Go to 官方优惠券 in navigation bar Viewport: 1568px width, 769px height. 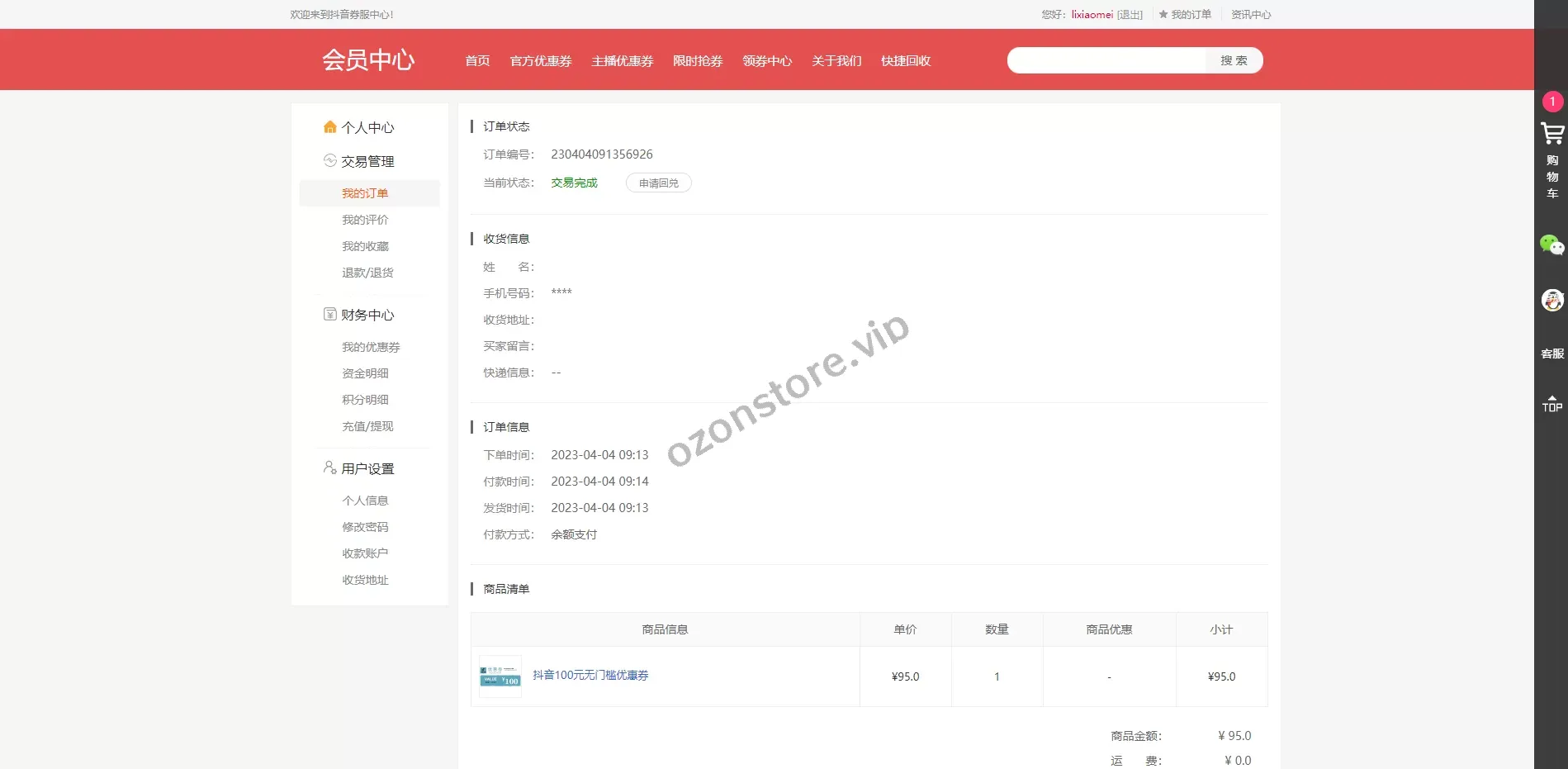541,61
